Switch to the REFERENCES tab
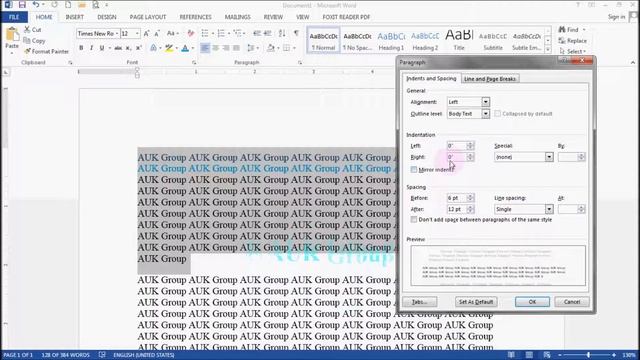Screen dimensions: 640x360 pyautogui.click(x=196, y=17)
